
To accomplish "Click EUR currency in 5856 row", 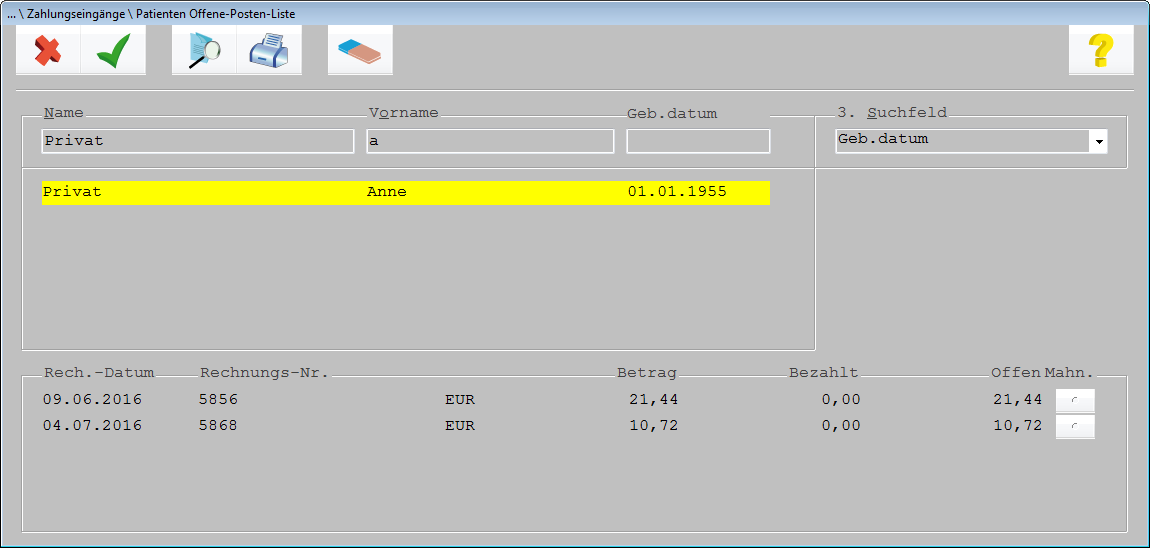I will coord(460,401).
